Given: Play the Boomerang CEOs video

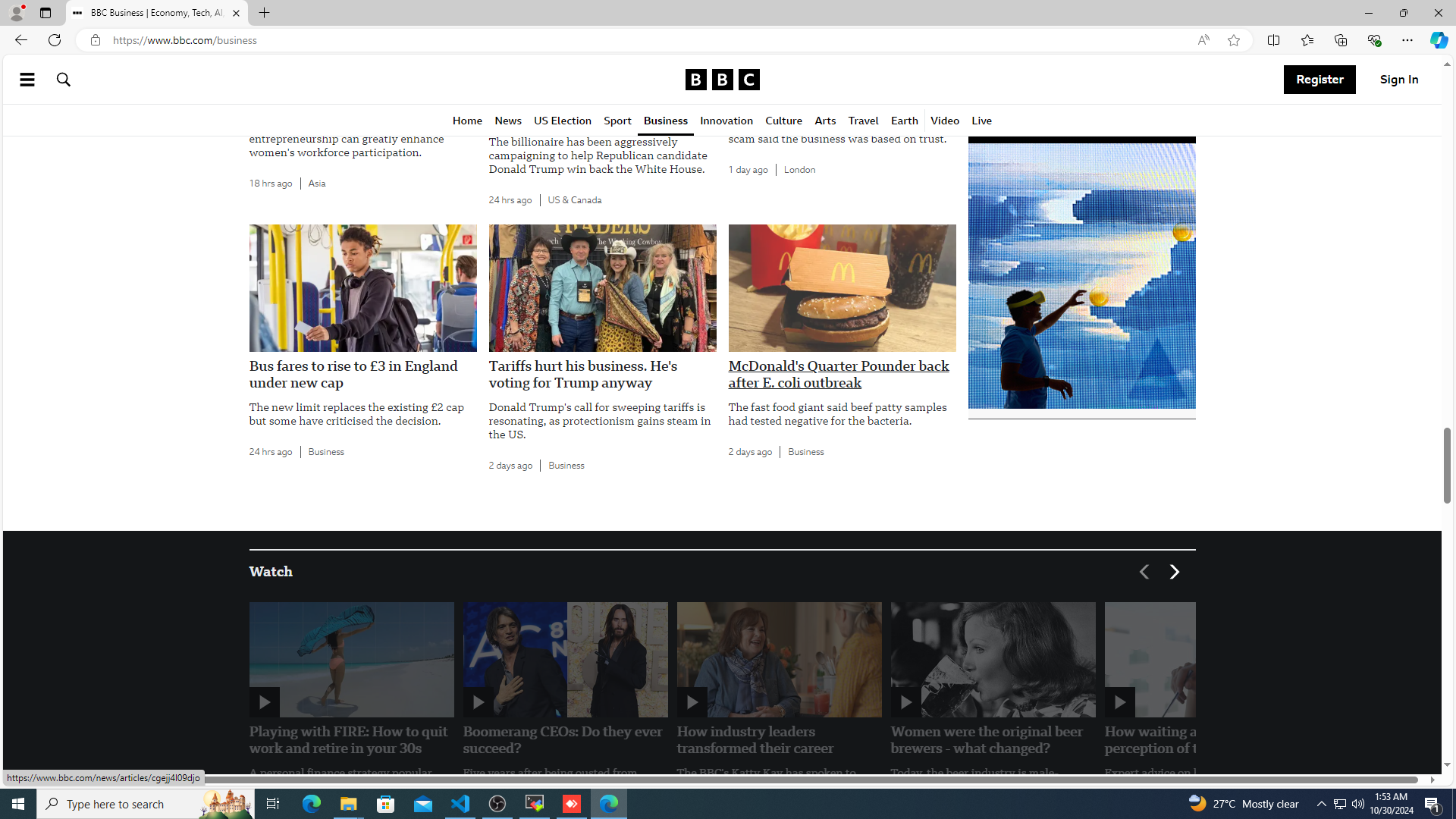Looking at the screenshot, I should point(478,702).
